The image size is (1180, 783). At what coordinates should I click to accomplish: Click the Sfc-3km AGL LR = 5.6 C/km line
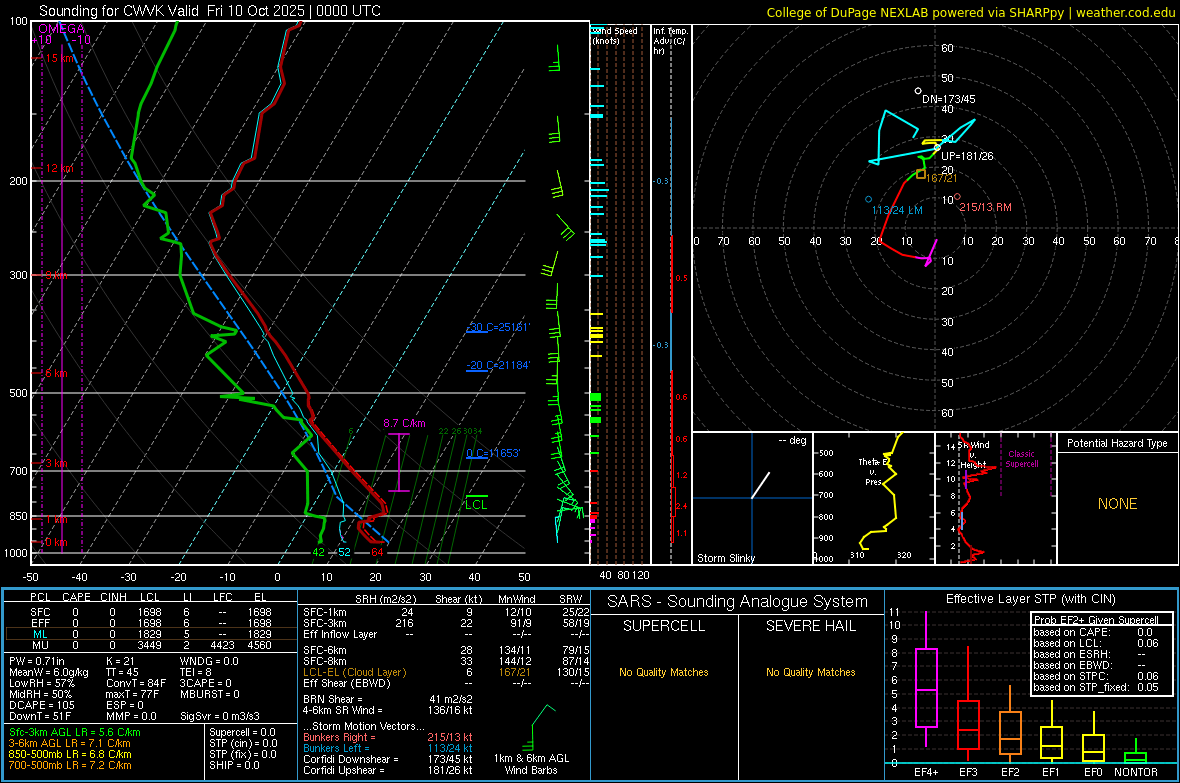coord(75,732)
